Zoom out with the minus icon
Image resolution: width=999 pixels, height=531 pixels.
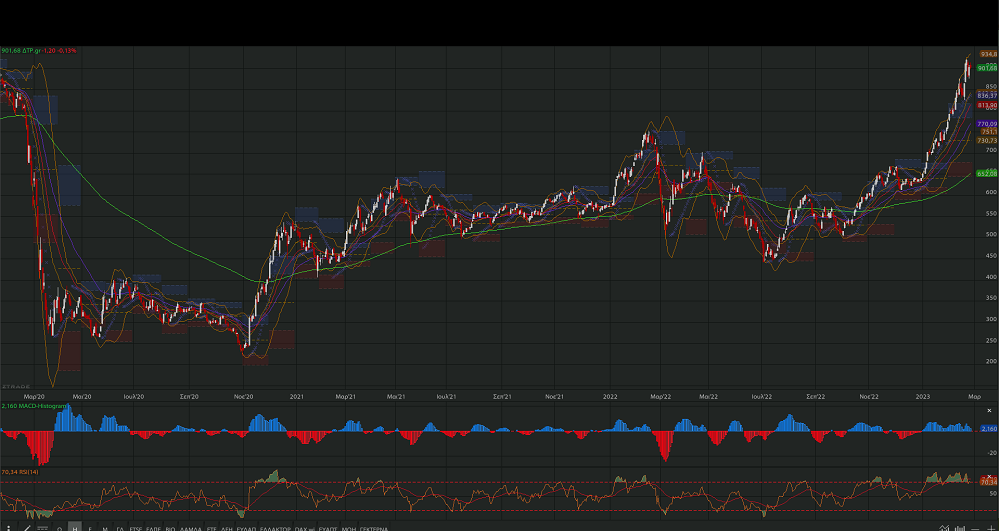[x=975, y=528]
